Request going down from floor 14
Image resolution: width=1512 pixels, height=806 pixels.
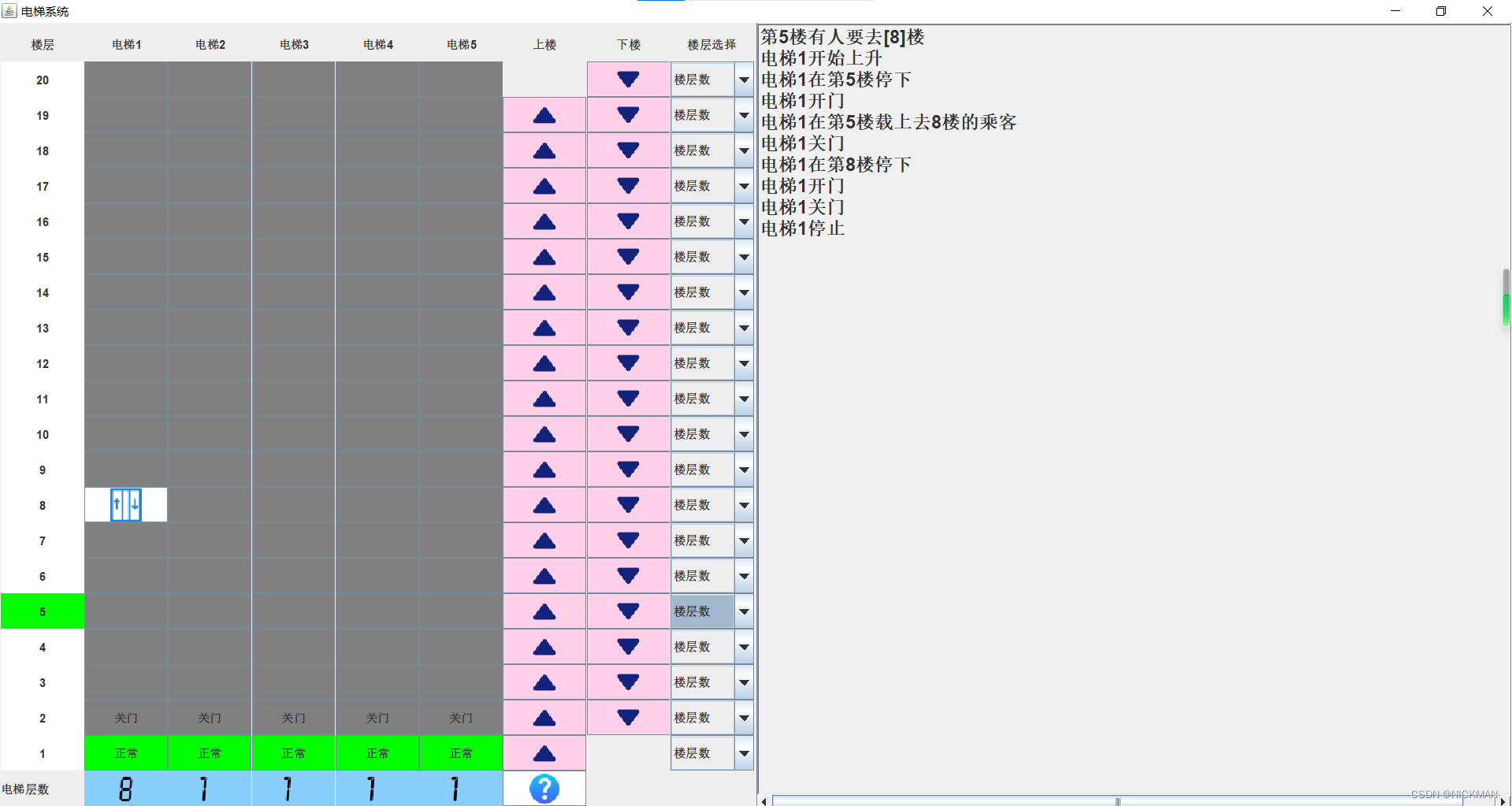(628, 292)
